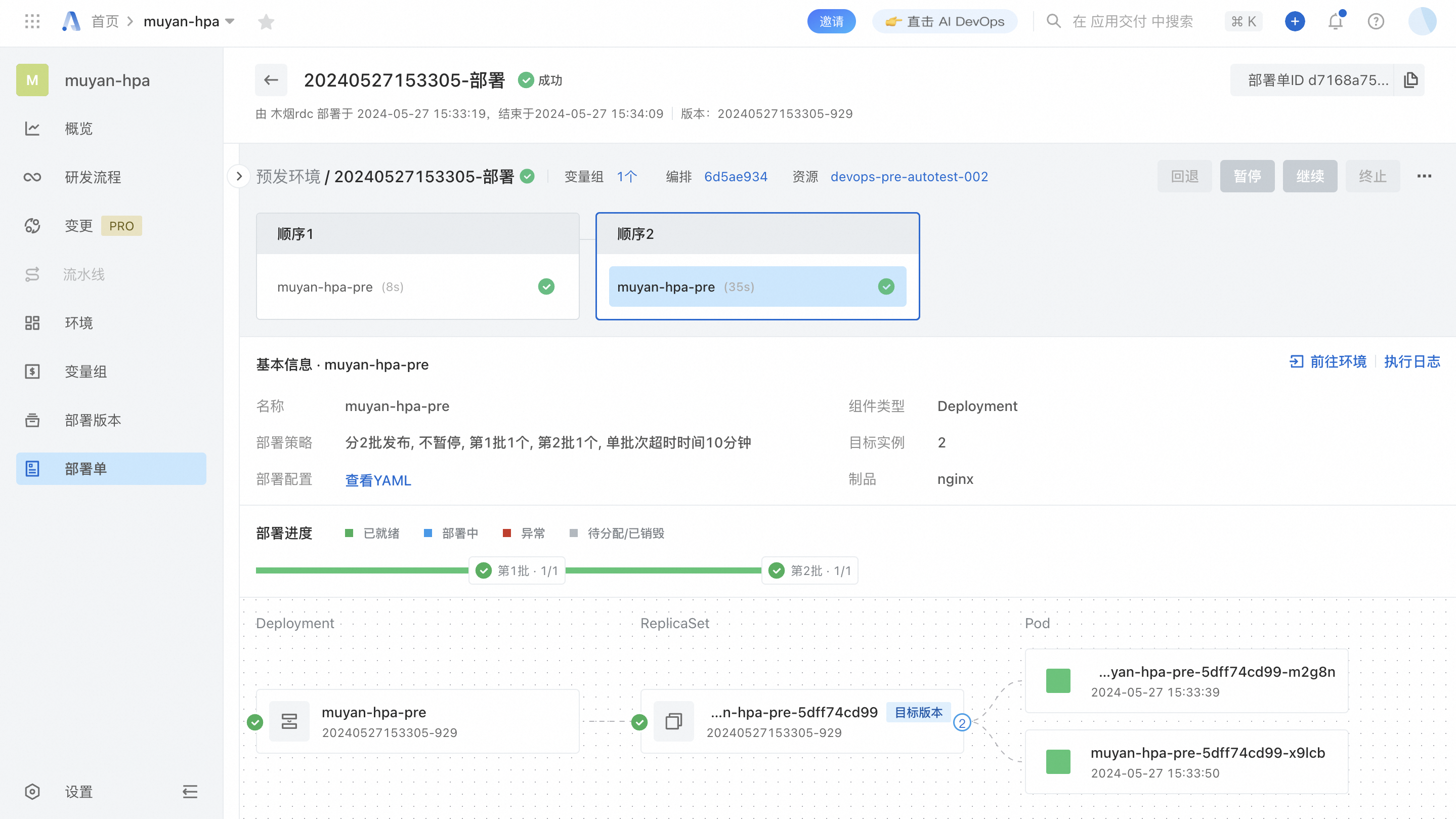This screenshot has height=819, width=1456.
Task: Open 概览 in the sidebar
Action: [x=111, y=129]
